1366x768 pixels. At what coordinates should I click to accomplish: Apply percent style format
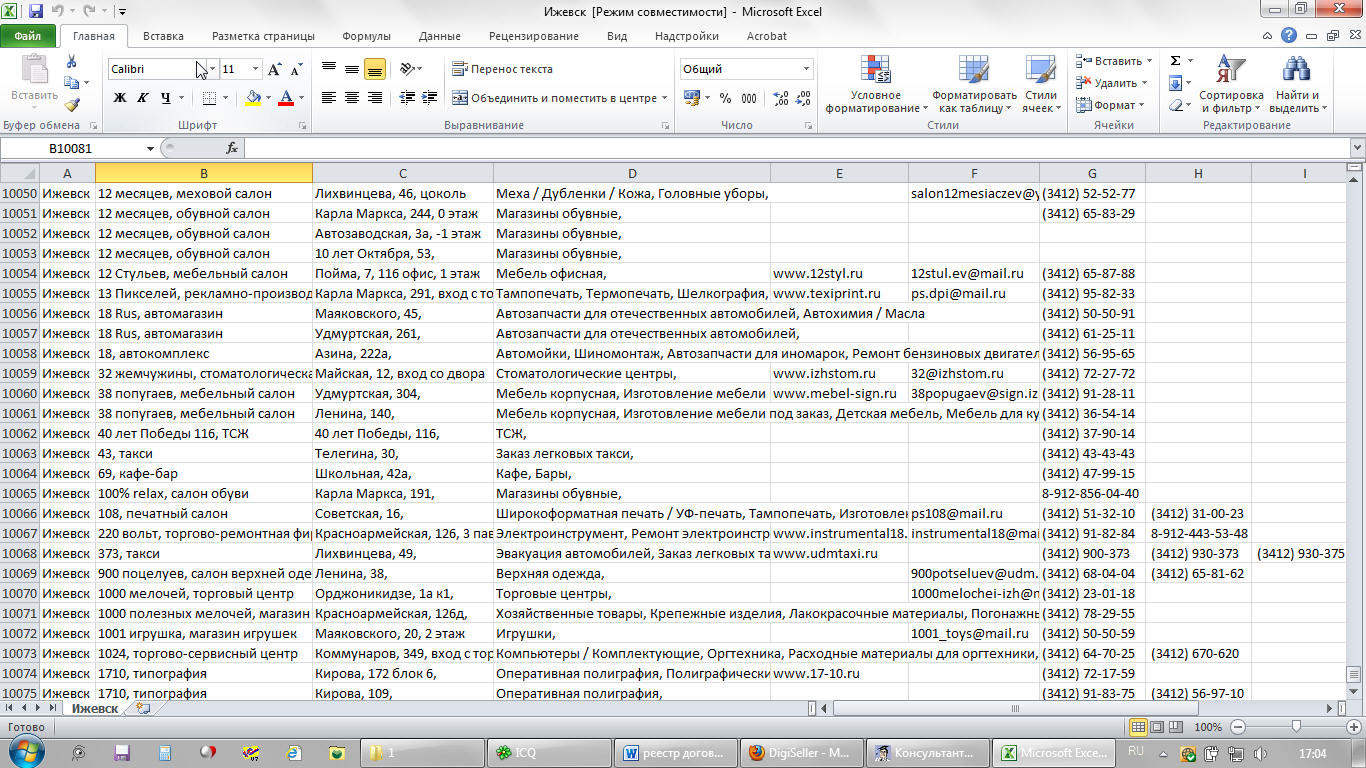coord(725,98)
